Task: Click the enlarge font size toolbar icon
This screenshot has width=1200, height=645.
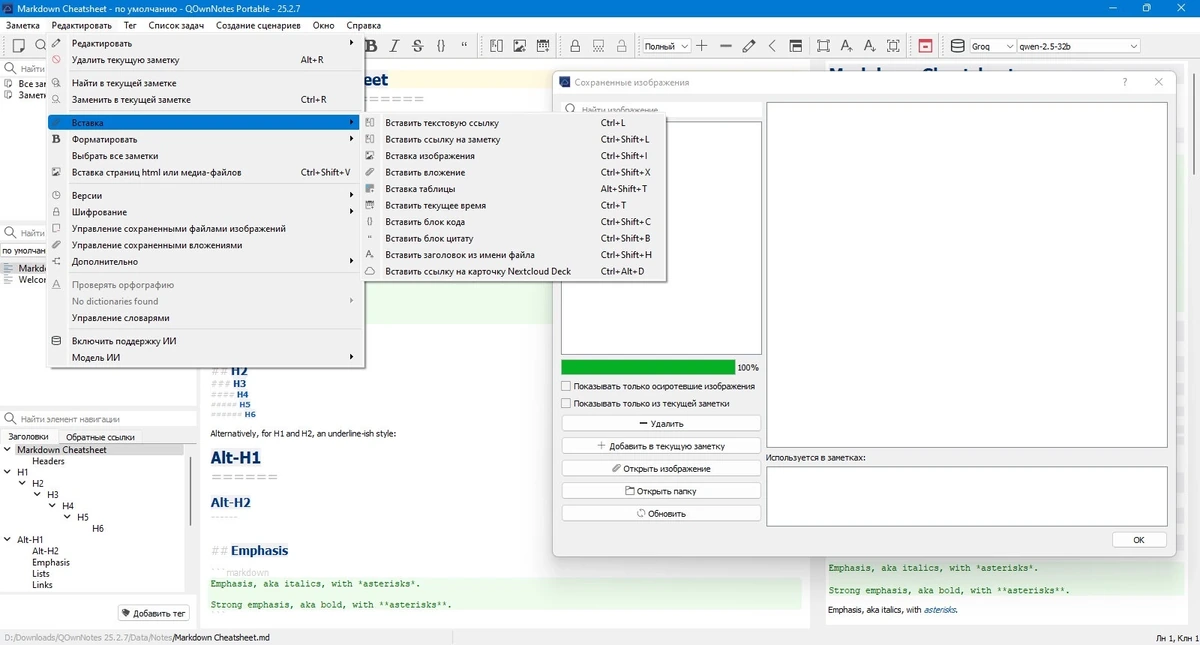Action: point(847,46)
